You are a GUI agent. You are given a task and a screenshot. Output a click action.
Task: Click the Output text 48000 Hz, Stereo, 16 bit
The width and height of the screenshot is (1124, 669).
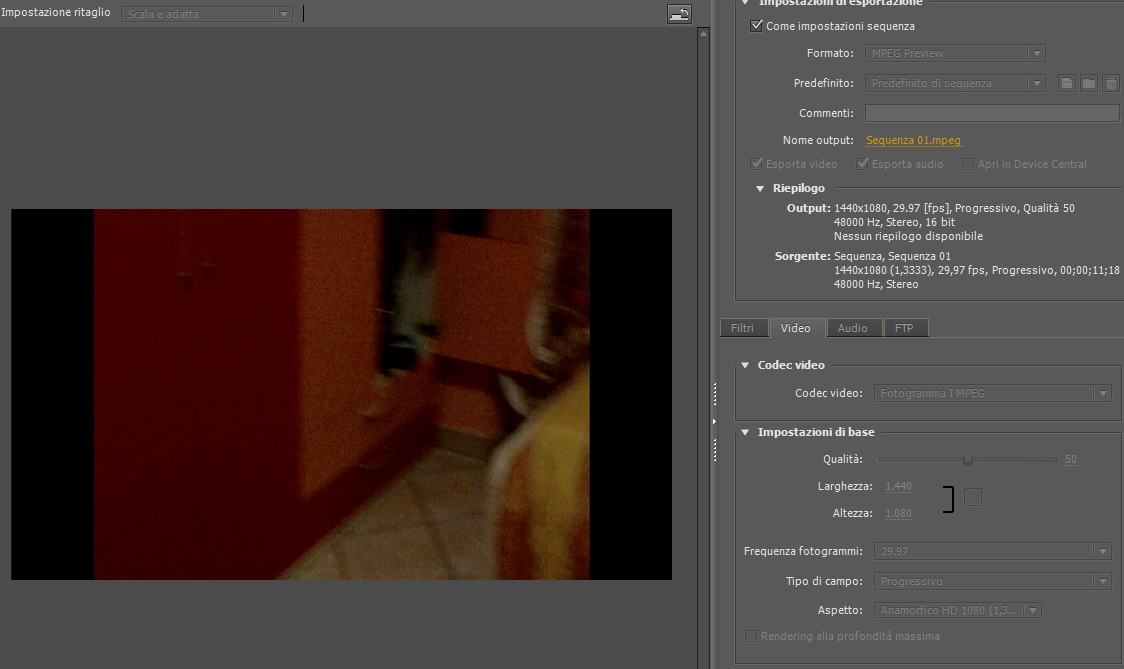click(895, 222)
